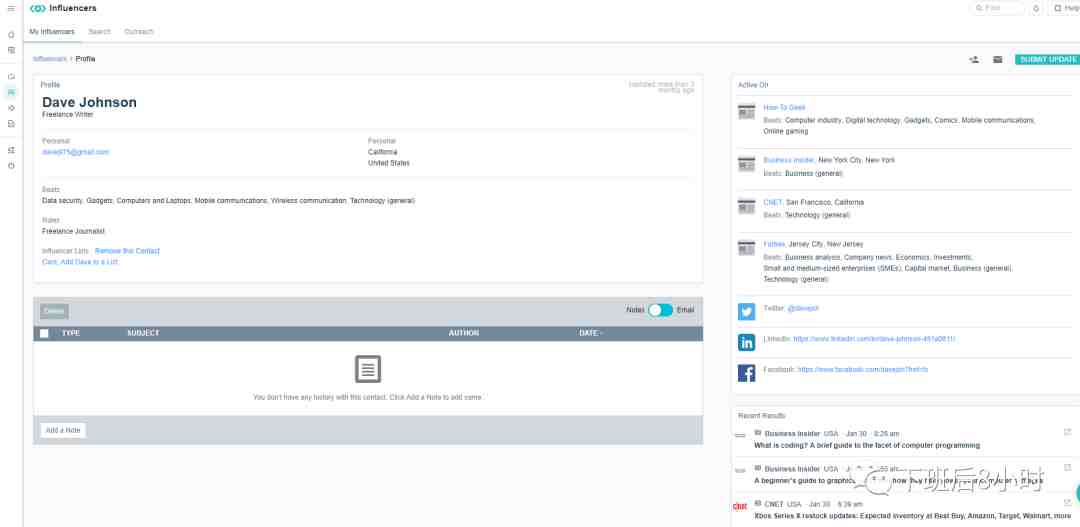This screenshot has width=1080, height=527.
Task: Click the 'Freelance Journalist' role text
Action: pos(74,231)
